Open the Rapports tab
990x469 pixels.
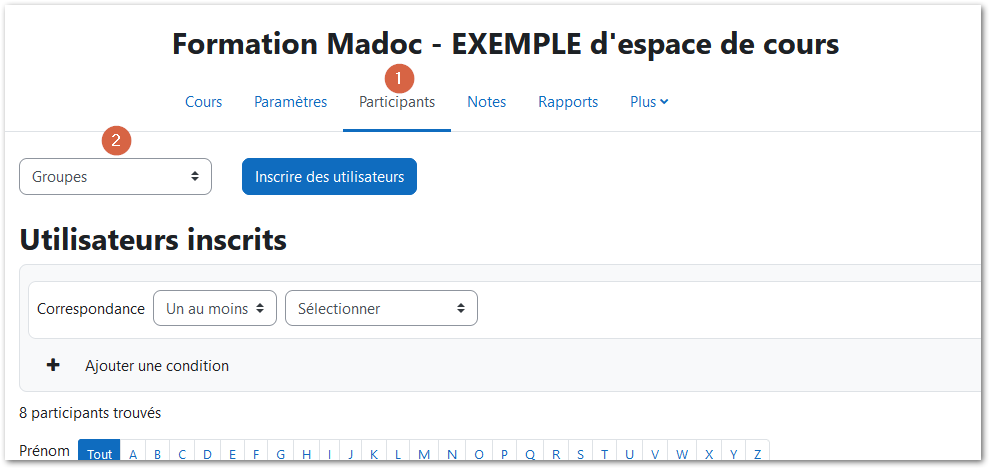(x=568, y=102)
